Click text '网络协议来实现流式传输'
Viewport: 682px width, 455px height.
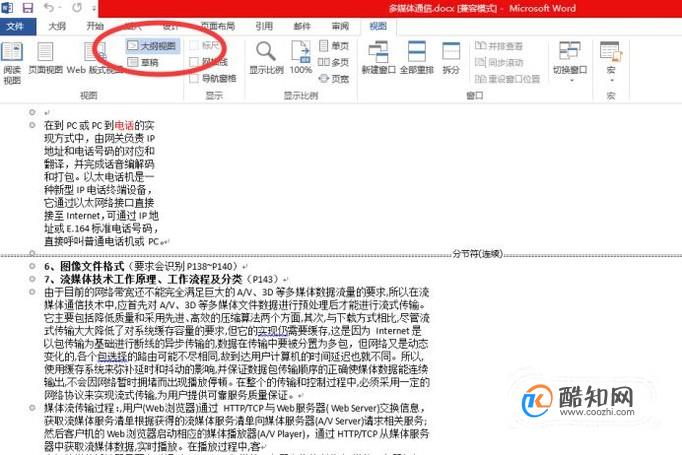click(x=99, y=395)
